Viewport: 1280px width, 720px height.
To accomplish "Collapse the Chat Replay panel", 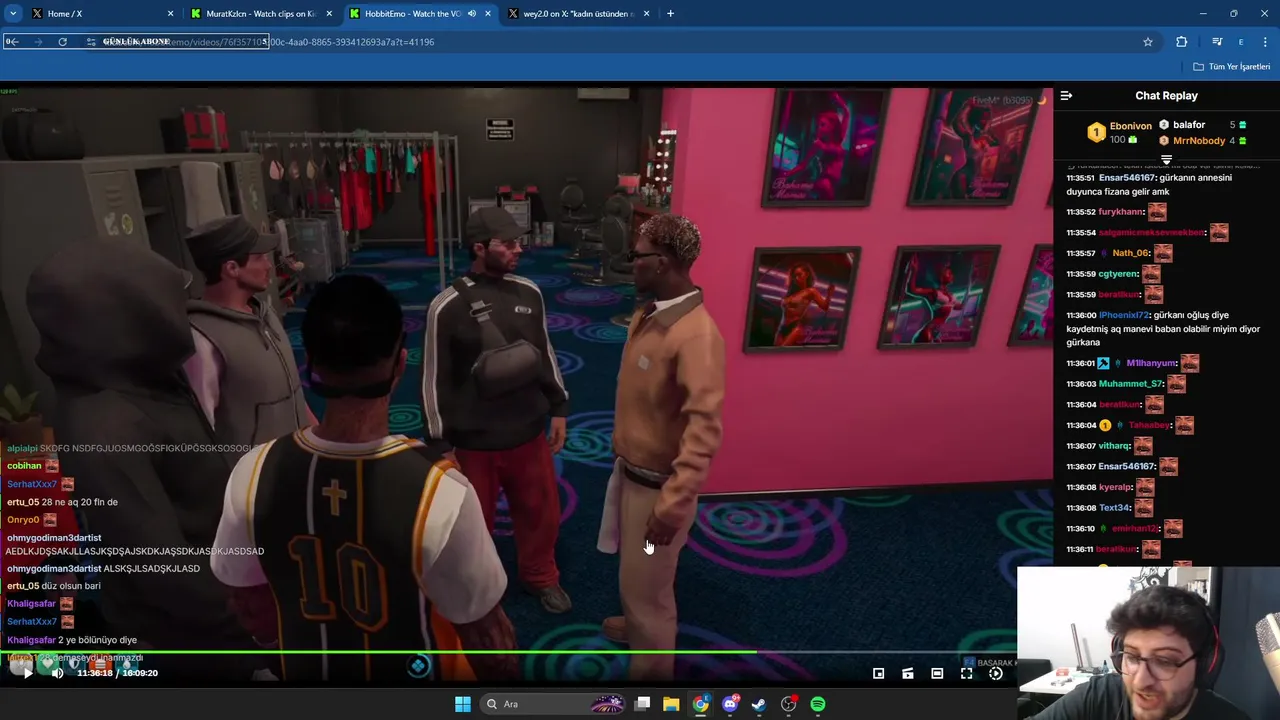I will (1066, 96).
